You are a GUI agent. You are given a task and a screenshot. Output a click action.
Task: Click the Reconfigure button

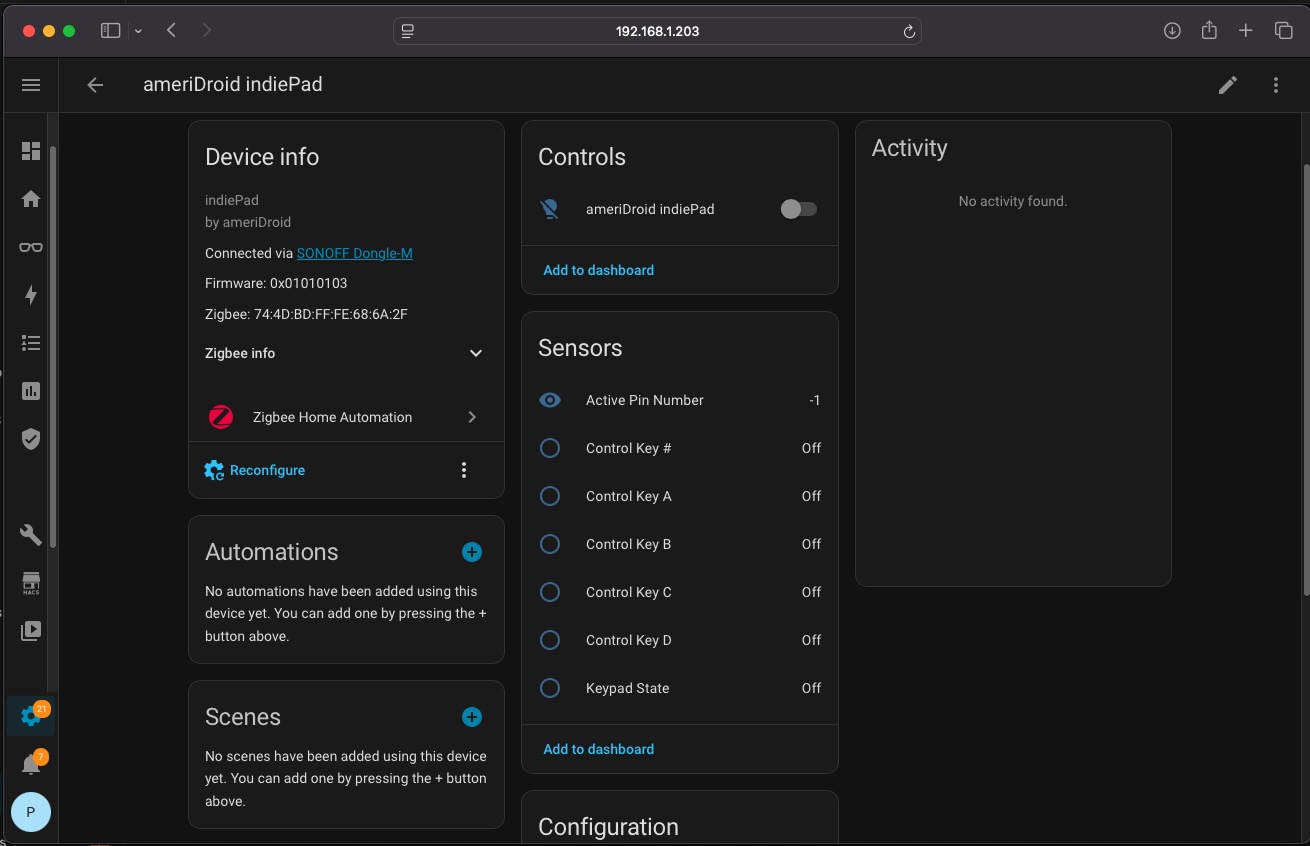coord(255,470)
